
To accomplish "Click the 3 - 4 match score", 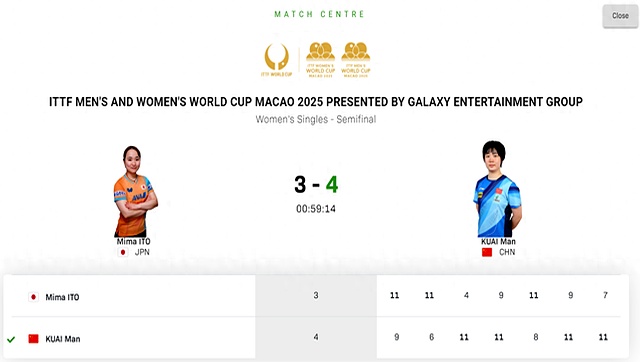I will tap(316, 184).
